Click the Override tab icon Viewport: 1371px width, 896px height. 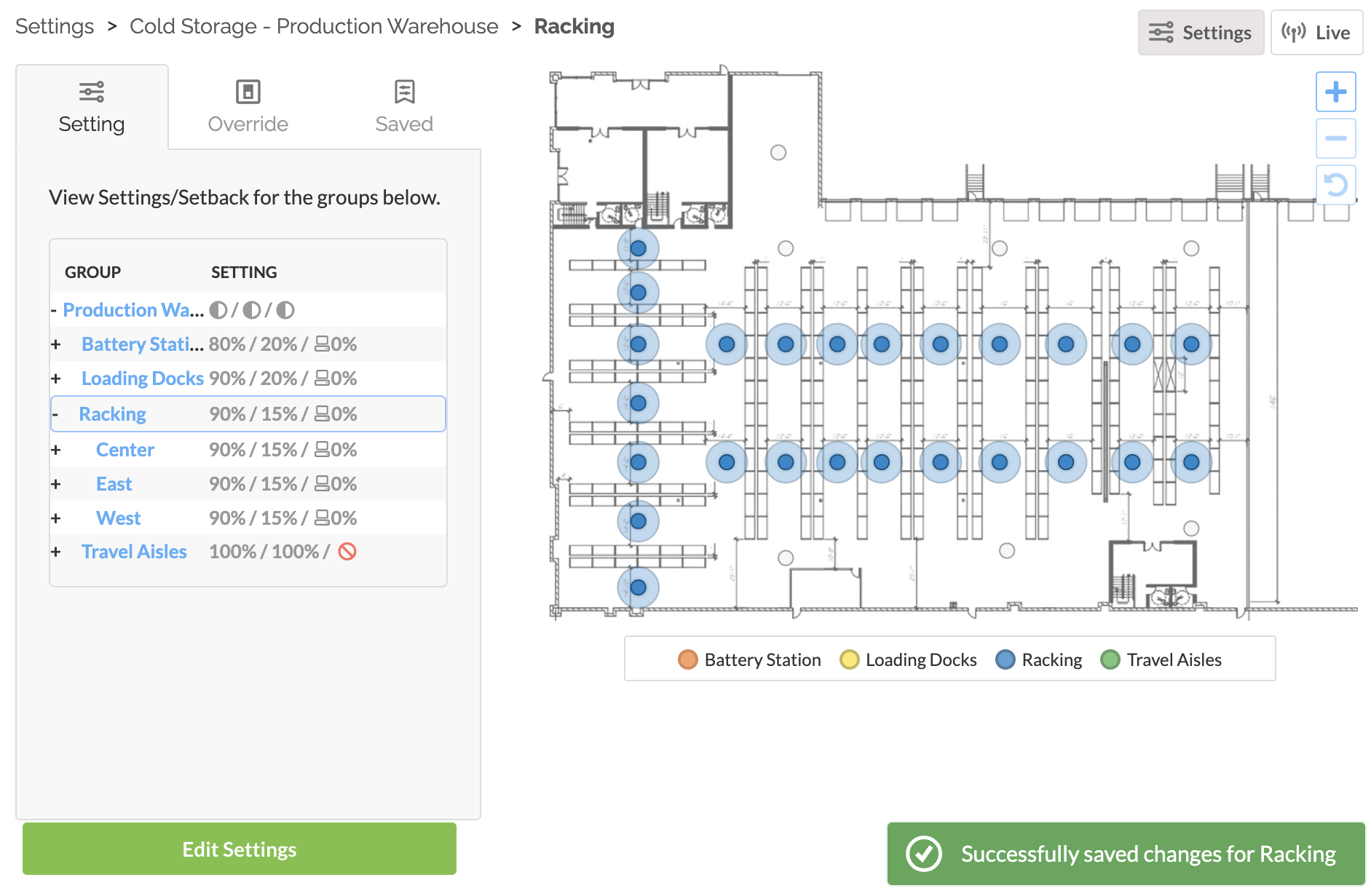tap(248, 92)
